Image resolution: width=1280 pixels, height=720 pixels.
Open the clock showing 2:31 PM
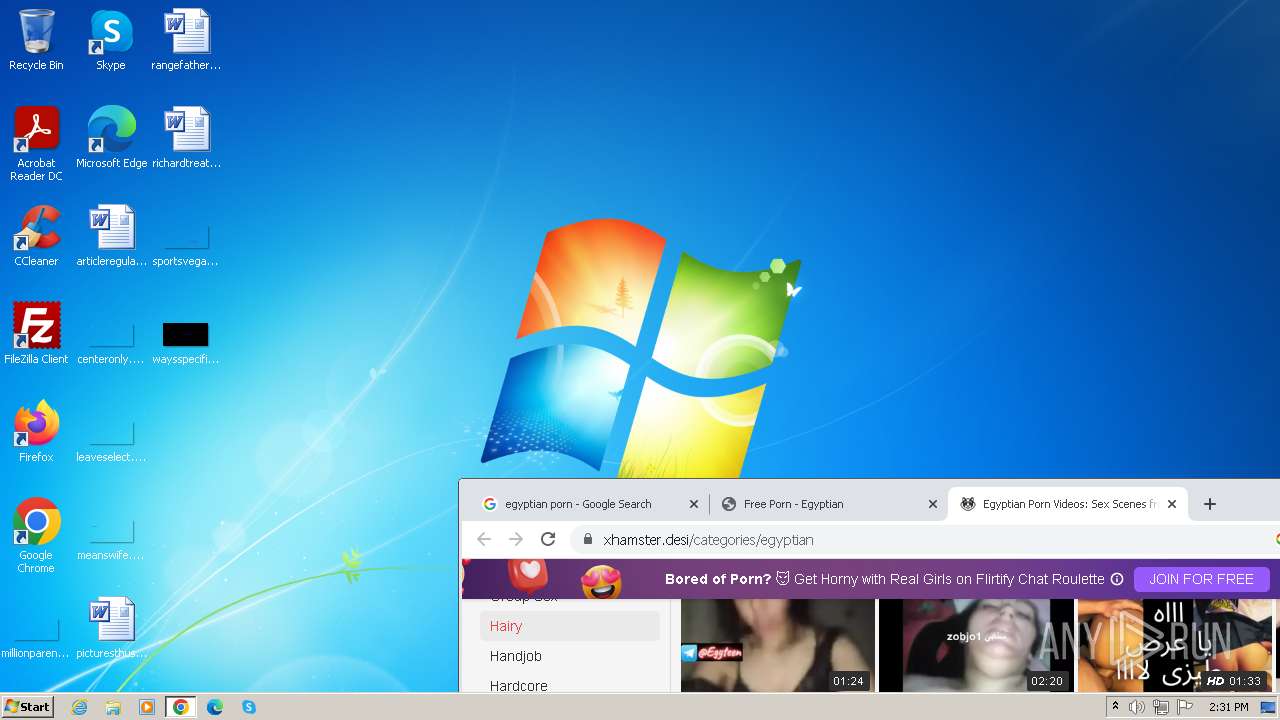coord(1229,707)
